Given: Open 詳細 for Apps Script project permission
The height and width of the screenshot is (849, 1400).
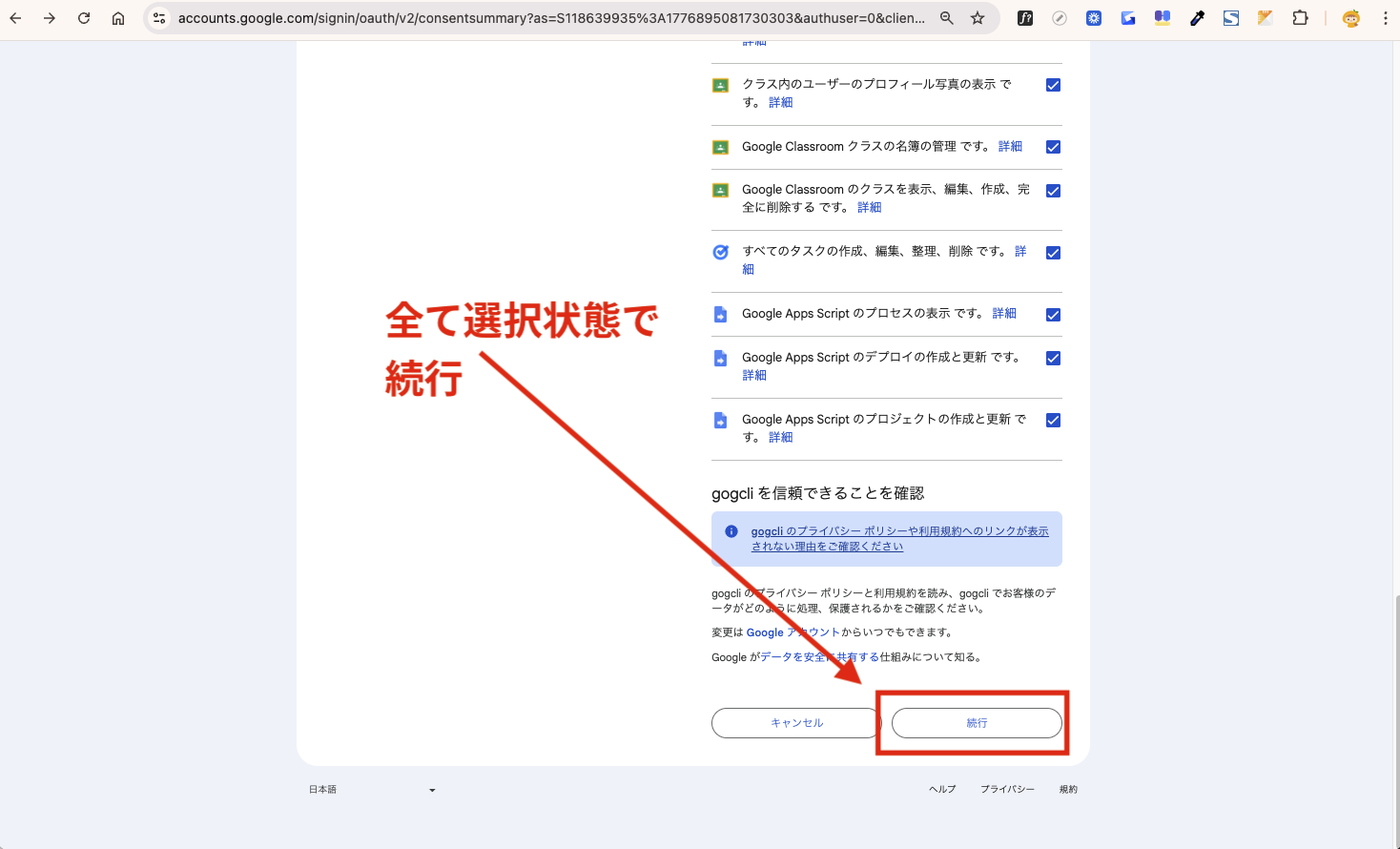Looking at the screenshot, I should coord(781,437).
